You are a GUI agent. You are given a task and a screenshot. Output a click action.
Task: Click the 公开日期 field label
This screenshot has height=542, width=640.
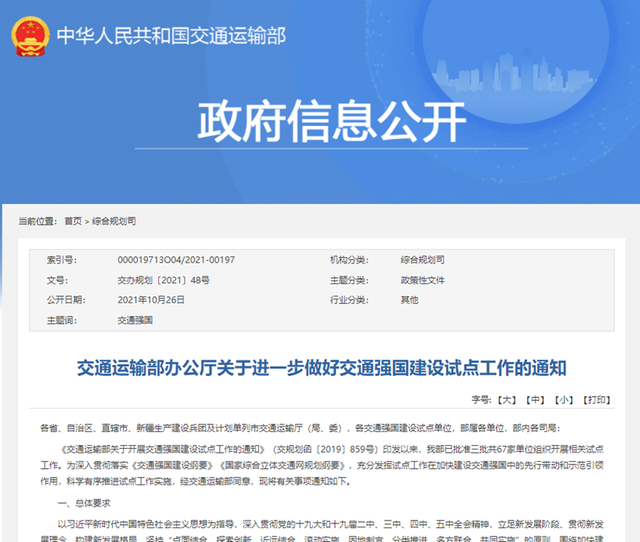[x=66, y=300]
